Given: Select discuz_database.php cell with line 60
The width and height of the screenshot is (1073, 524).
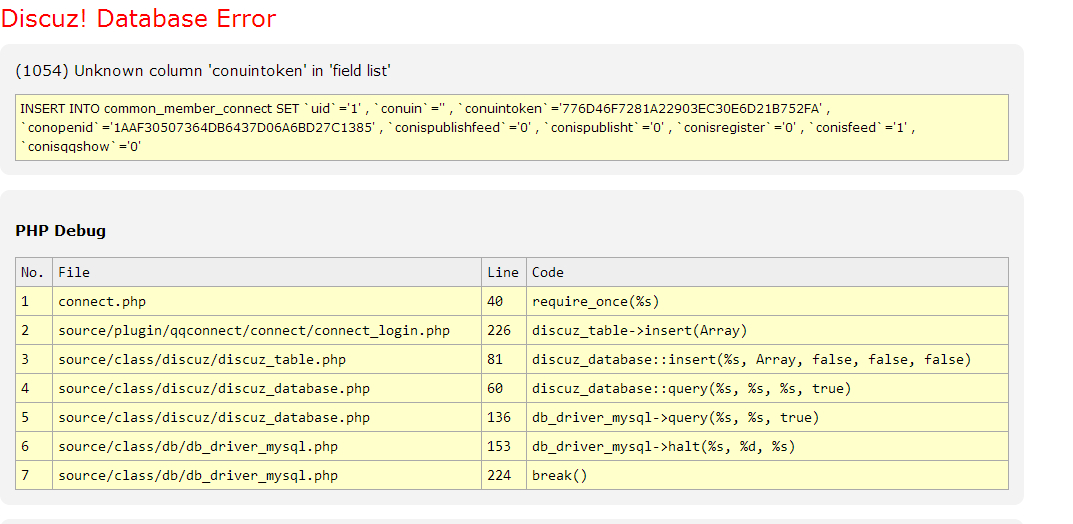Looking at the screenshot, I should tap(267, 389).
